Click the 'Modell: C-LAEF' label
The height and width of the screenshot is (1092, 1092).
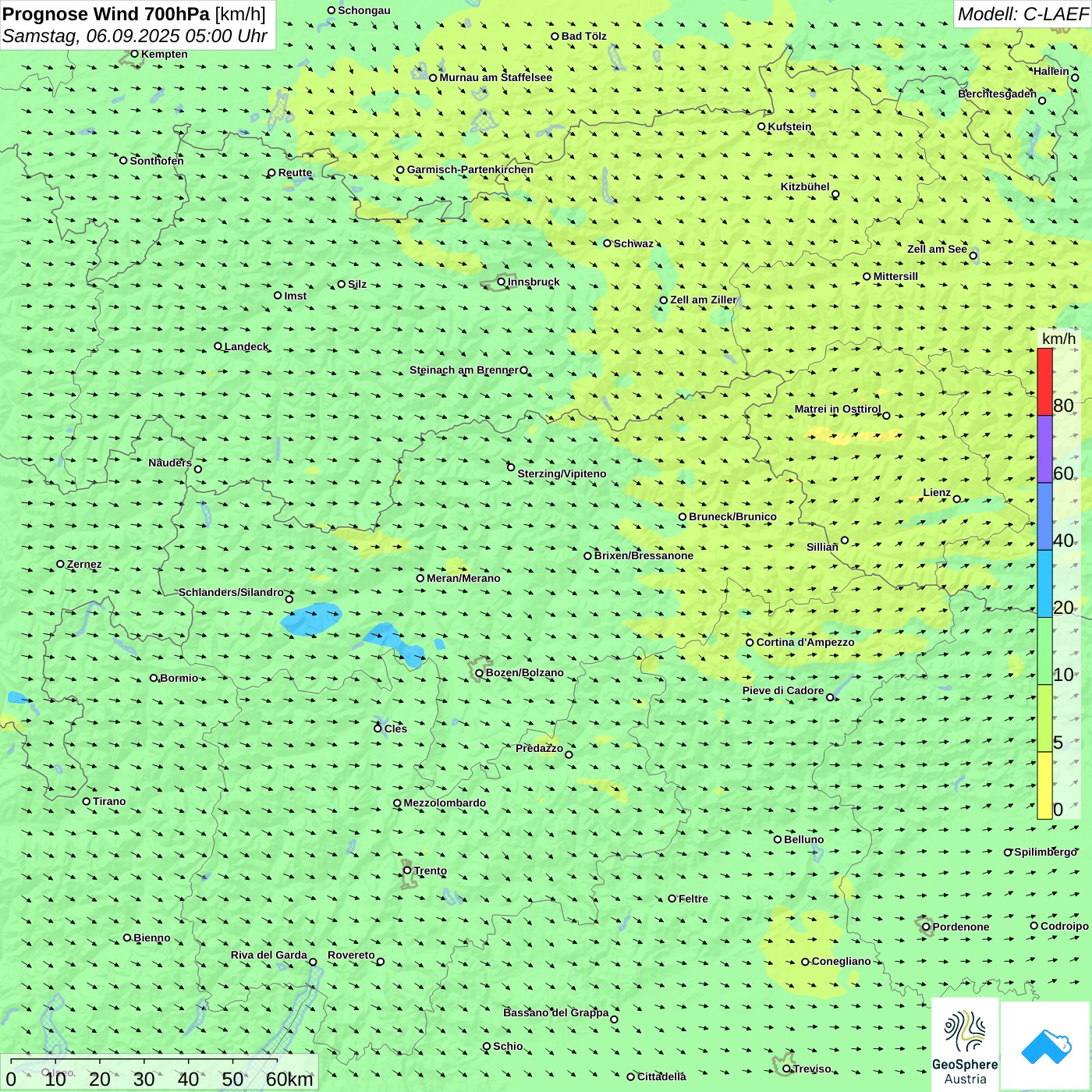[x=1023, y=14]
